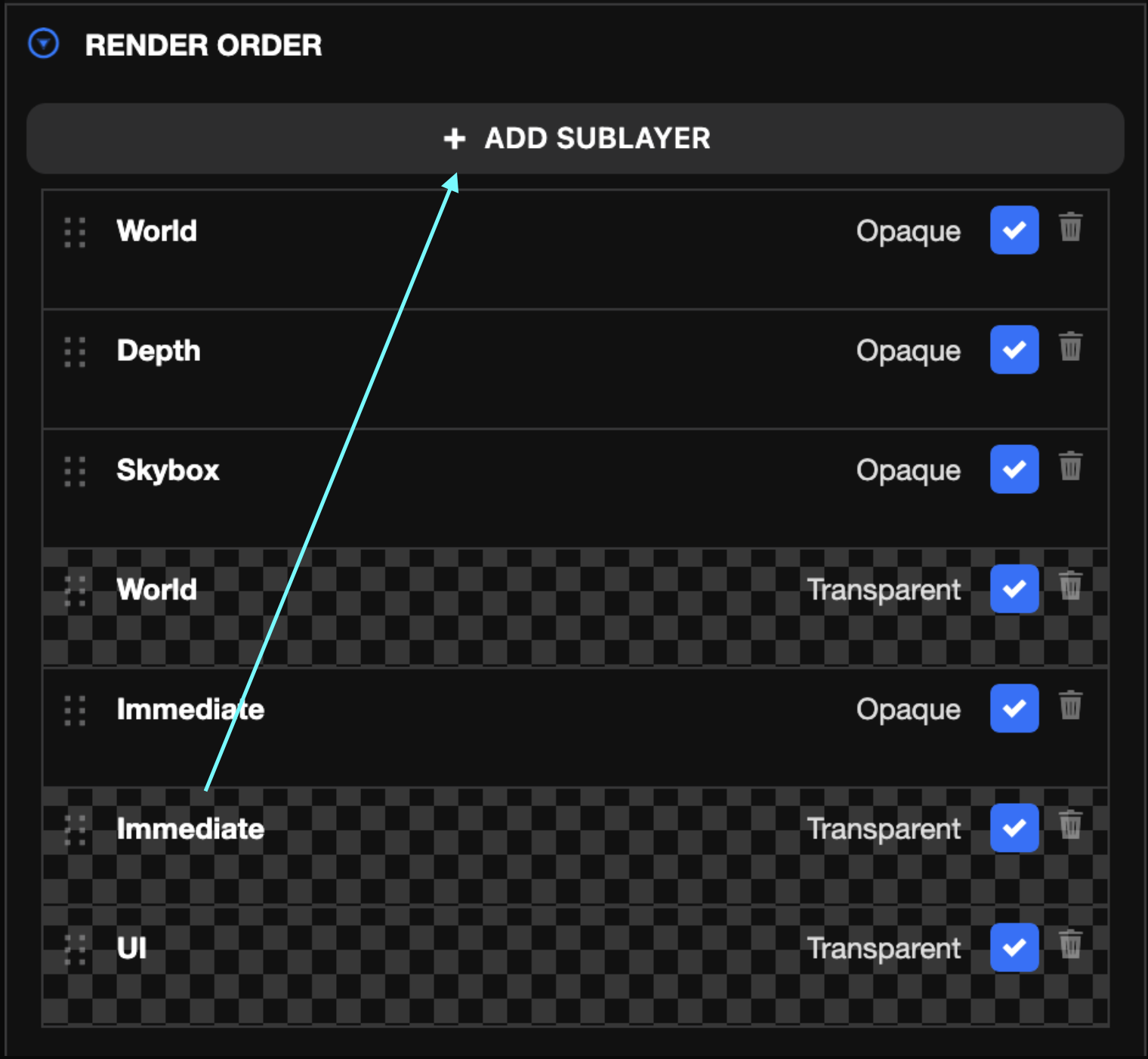Click the Add Sublayer button
The image size is (1148, 1059).
click(x=574, y=138)
